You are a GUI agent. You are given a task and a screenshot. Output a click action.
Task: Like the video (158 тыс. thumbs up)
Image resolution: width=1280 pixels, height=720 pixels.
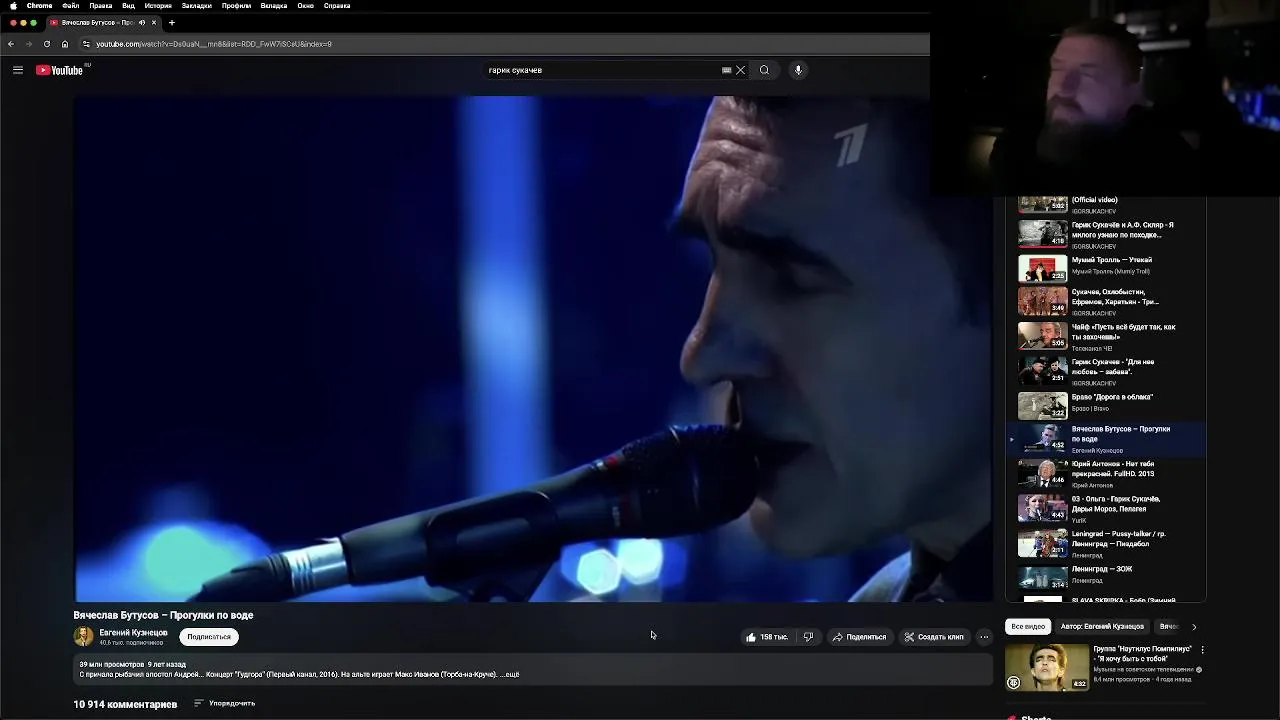(767, 637)
